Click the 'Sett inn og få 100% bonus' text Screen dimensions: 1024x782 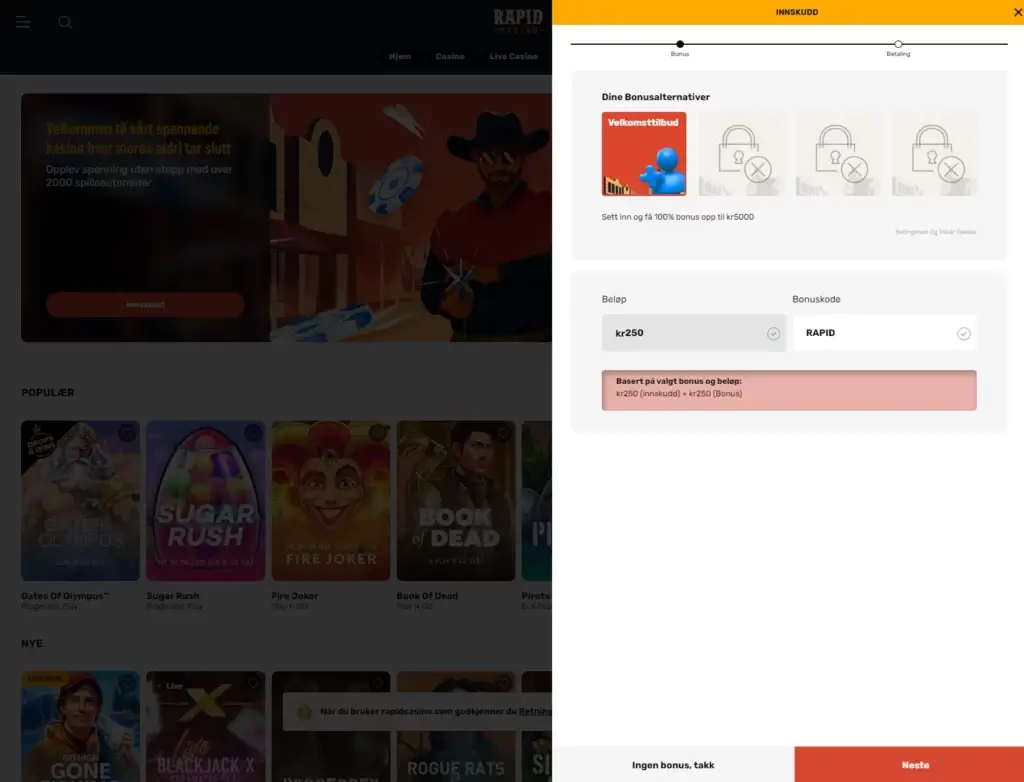(678, 217)
